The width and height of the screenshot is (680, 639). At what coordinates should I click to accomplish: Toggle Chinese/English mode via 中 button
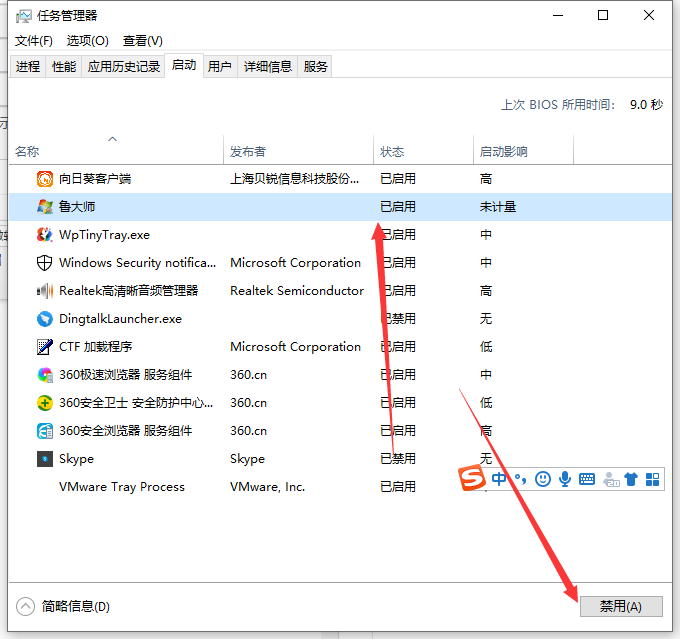coord(499,479)
